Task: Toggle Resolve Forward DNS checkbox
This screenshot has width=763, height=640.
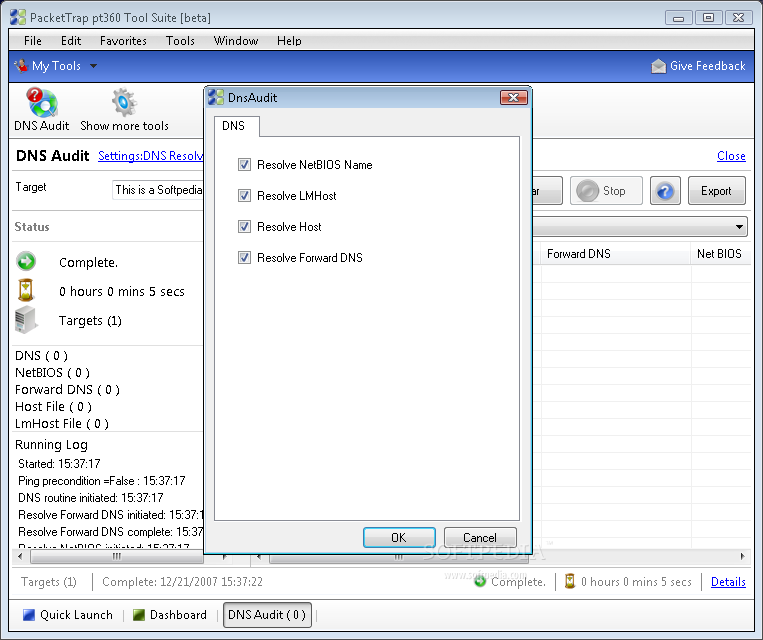Action: [244, 257]
